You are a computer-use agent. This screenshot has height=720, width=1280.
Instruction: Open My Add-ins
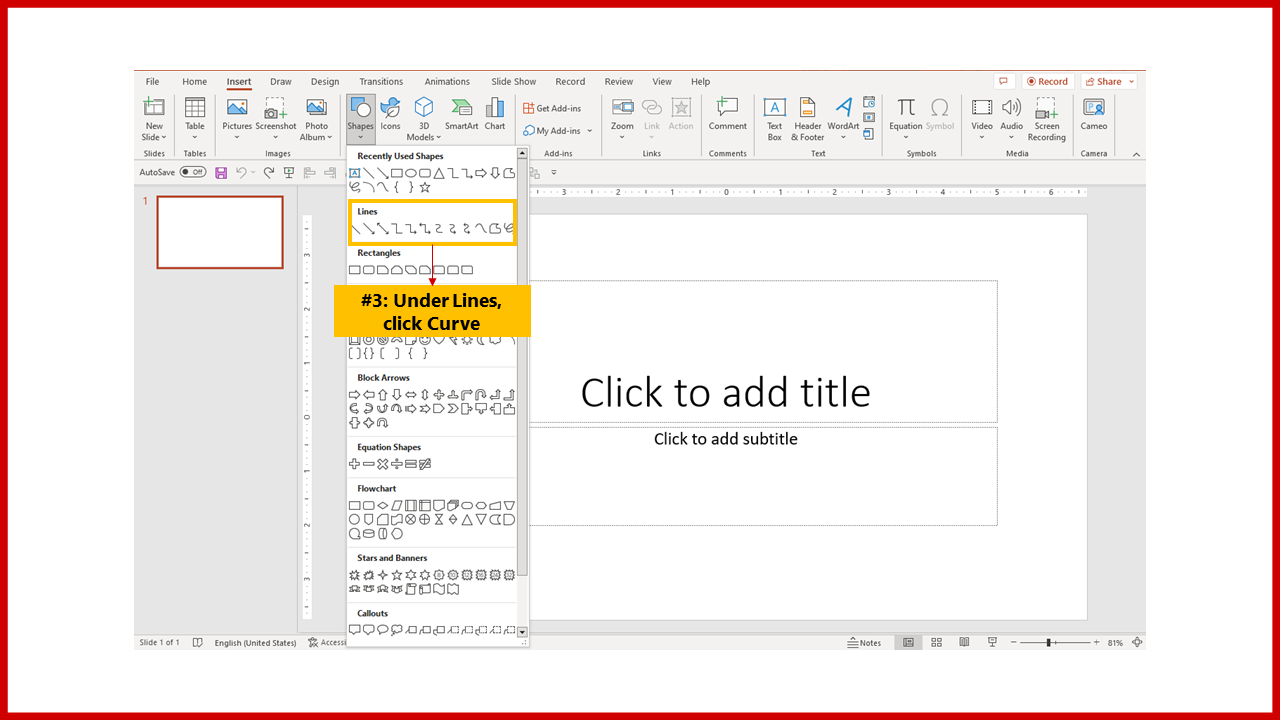[557, 131]
